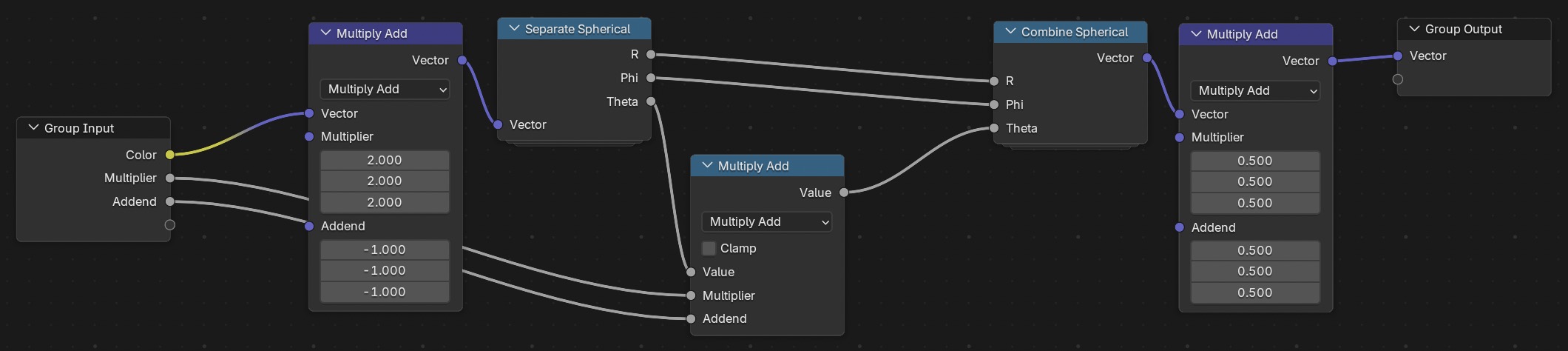The width and height of the screenshot is (1568, 351).
Task: Collapse the Multiply Add node connected to Group Input
Action: (325, 33)
